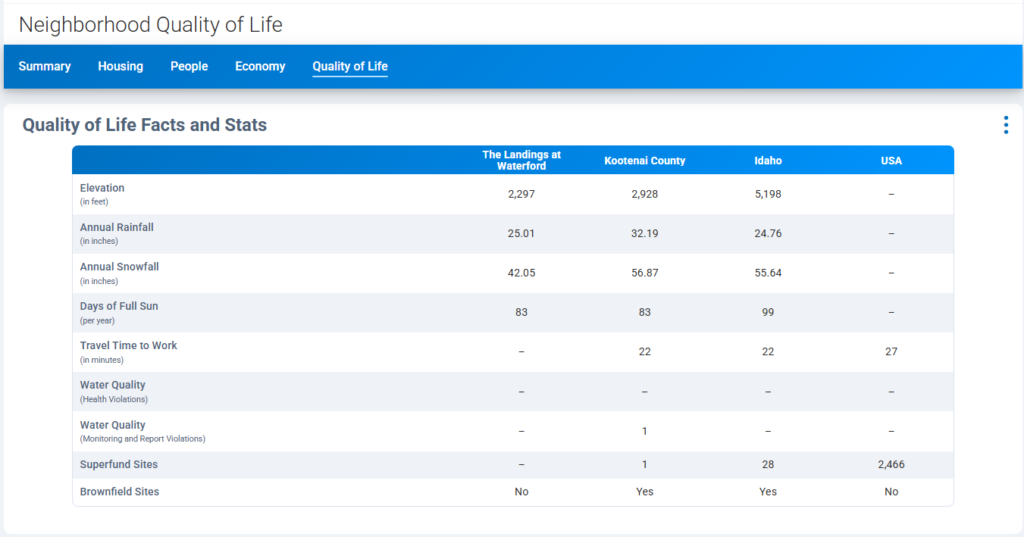The width and height of the screenshot is (1024, 537).
Task: Click the Idaho column header
Action: pos(768,161)
